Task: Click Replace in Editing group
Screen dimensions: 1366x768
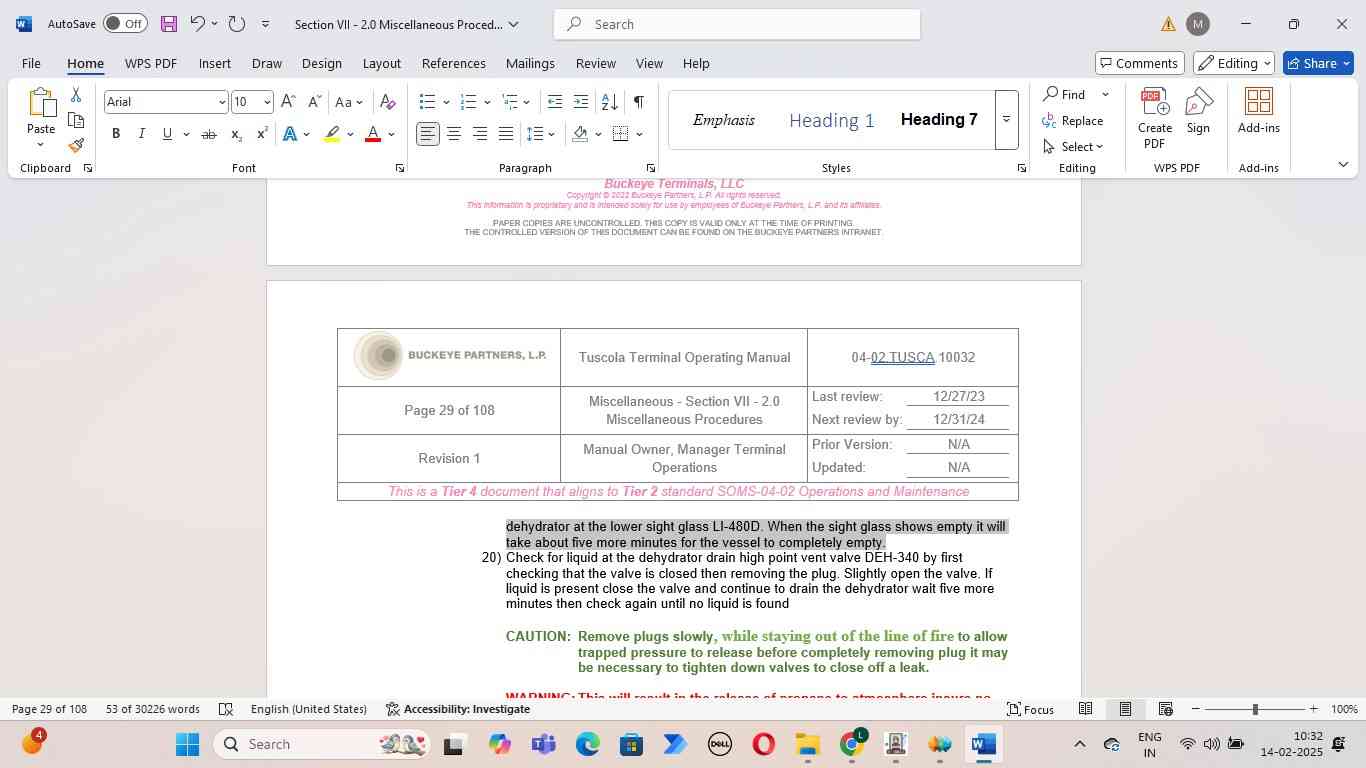Action: [1072, 120]
